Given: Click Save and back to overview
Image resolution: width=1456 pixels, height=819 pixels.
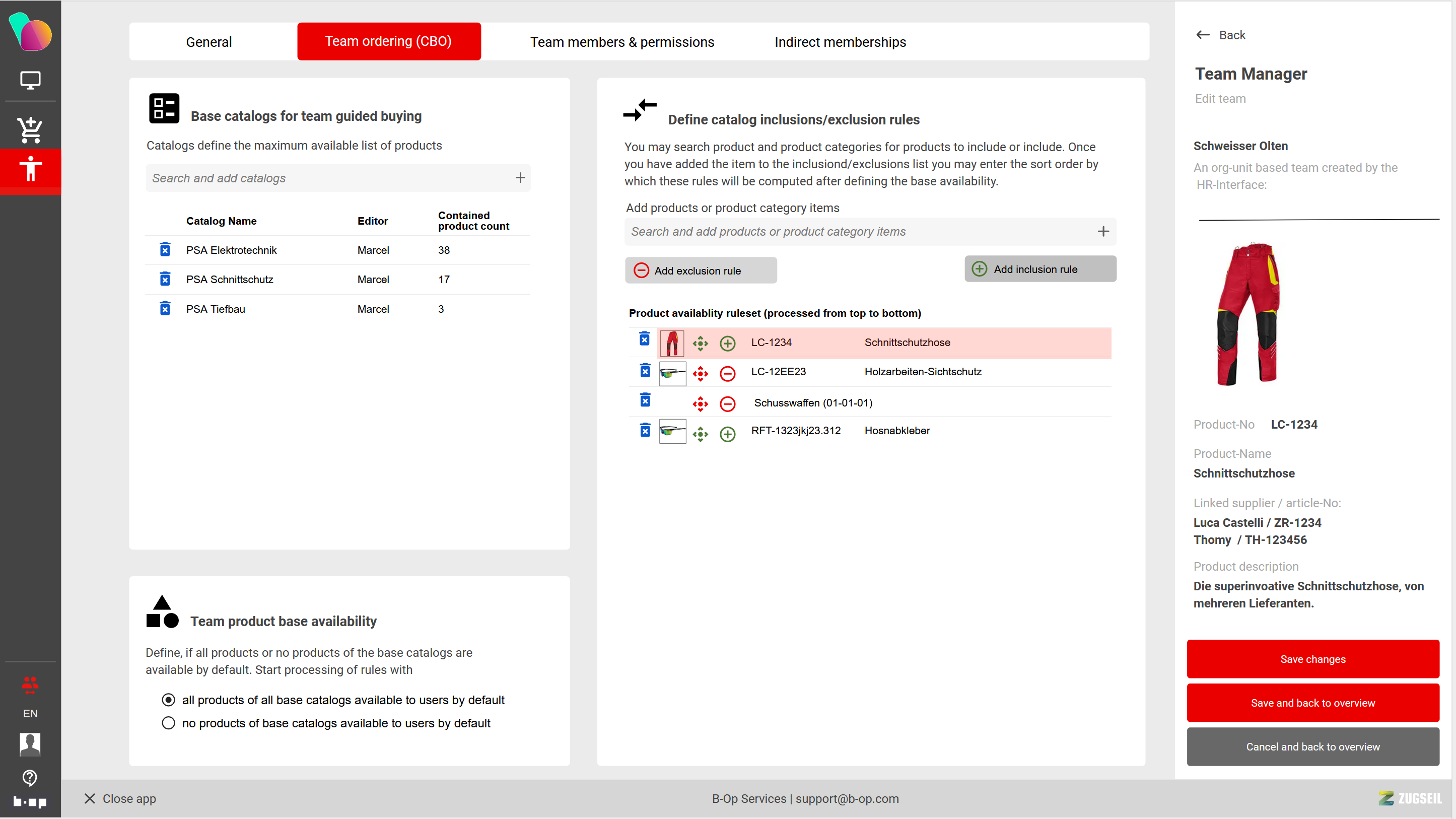Looking at the screenshot, I should pyautogui.click(x=1312, y=703).
